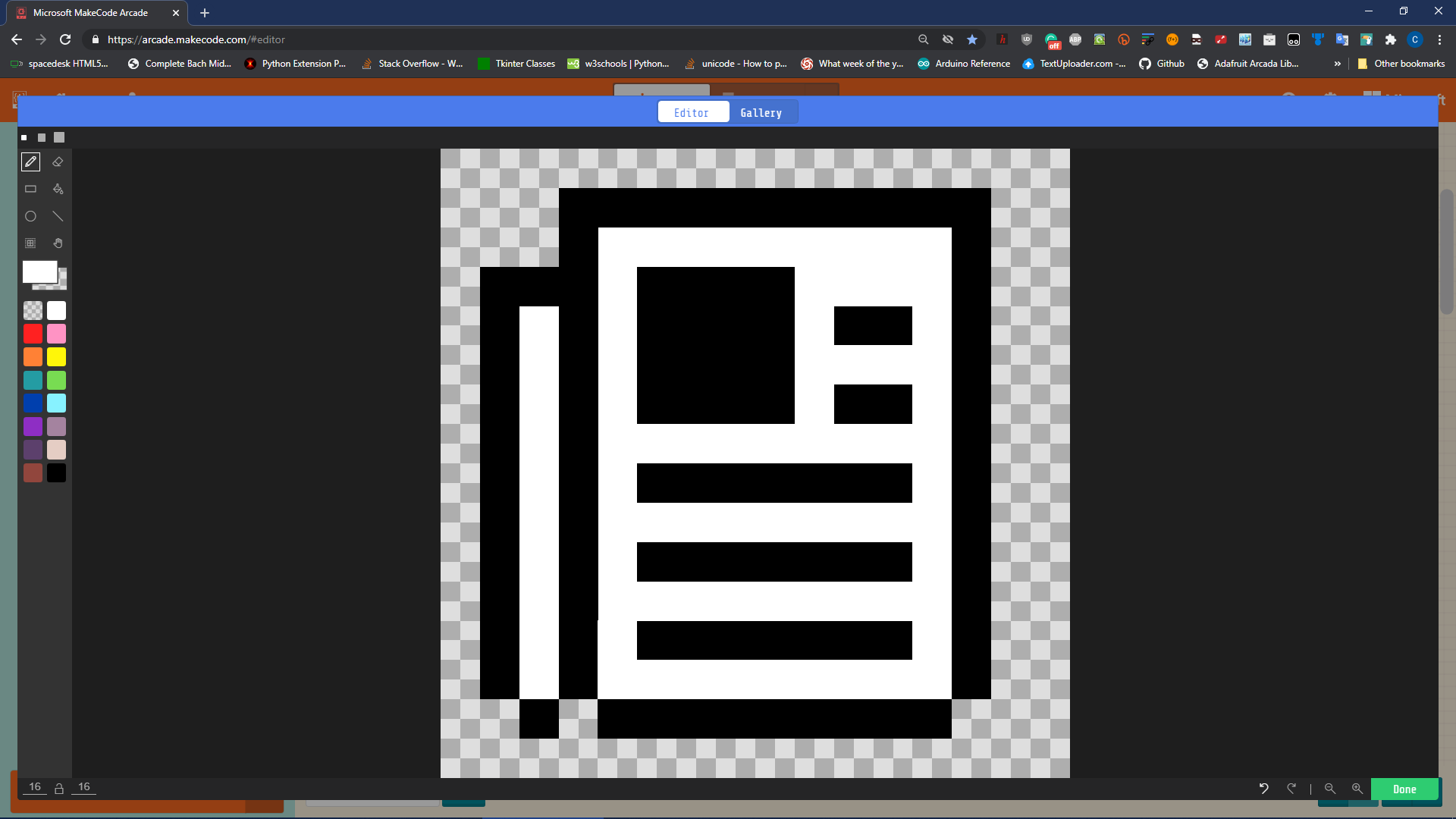Zoom in on the canvas
Image resolution: width=1456 pixels, height=819 pixels.
pyautogui.click(x=1357, y=789)
